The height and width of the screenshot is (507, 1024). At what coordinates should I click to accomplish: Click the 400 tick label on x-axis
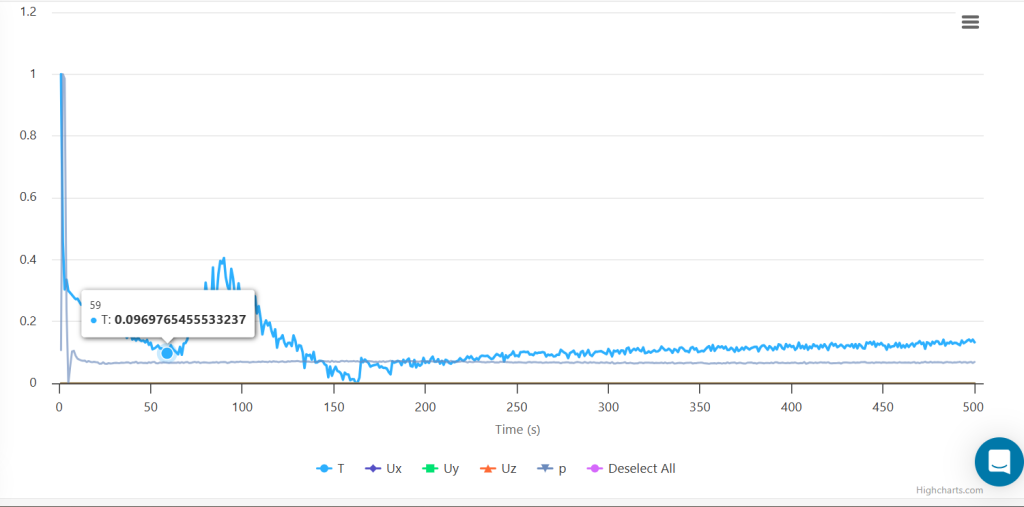coord(791,407)
